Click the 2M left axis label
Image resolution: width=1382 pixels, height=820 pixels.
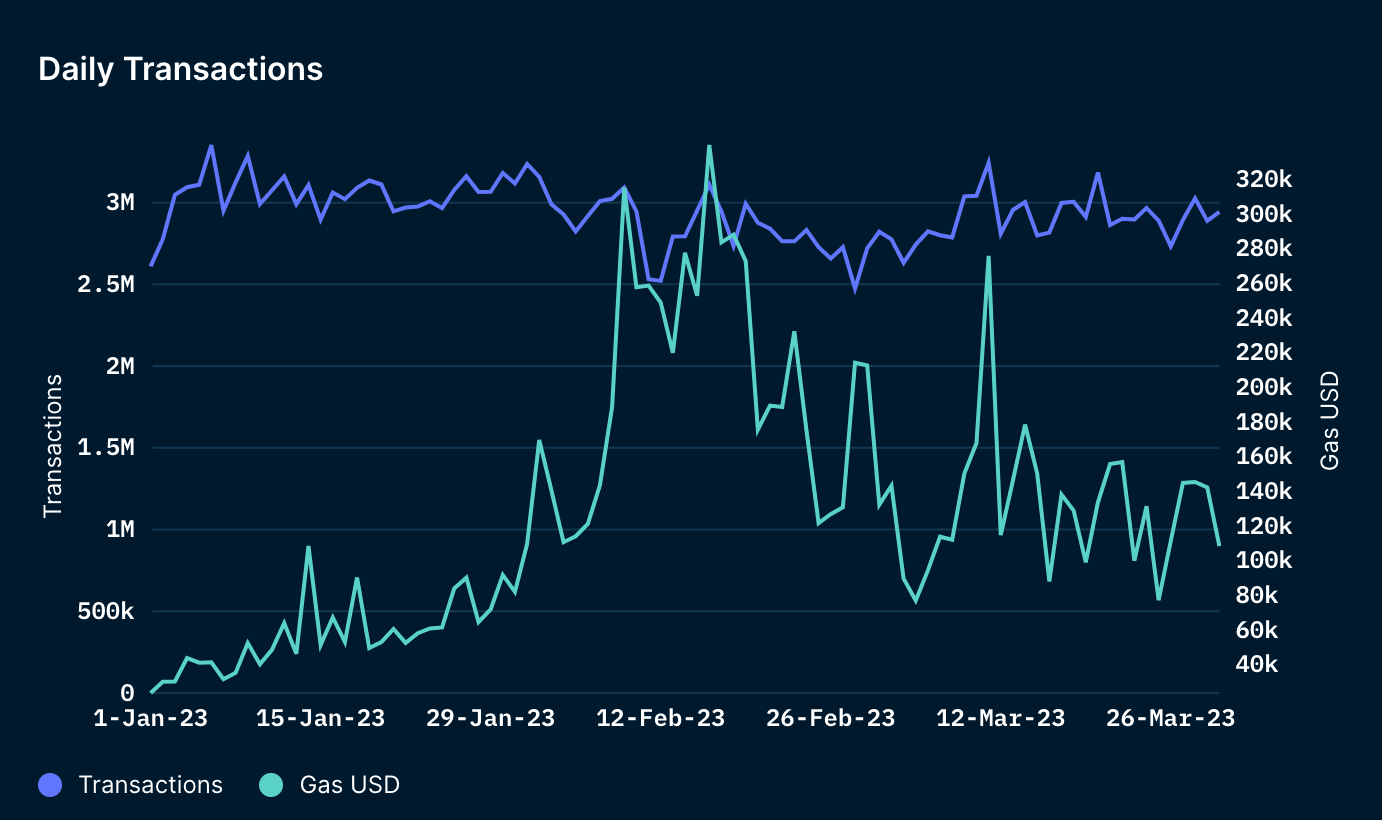pos(120,366)
